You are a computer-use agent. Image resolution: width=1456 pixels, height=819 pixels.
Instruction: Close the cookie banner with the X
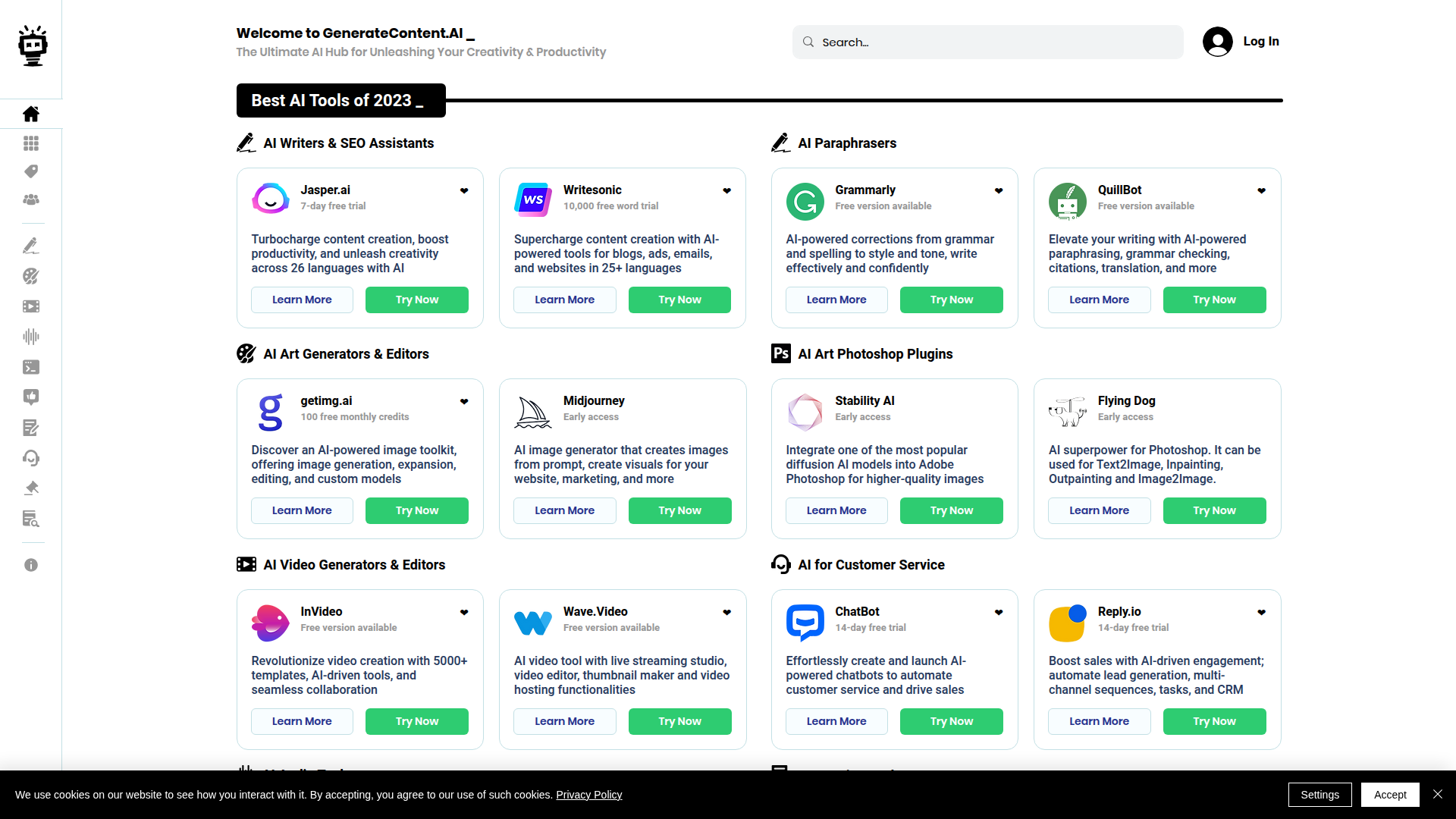[1438, 794]
